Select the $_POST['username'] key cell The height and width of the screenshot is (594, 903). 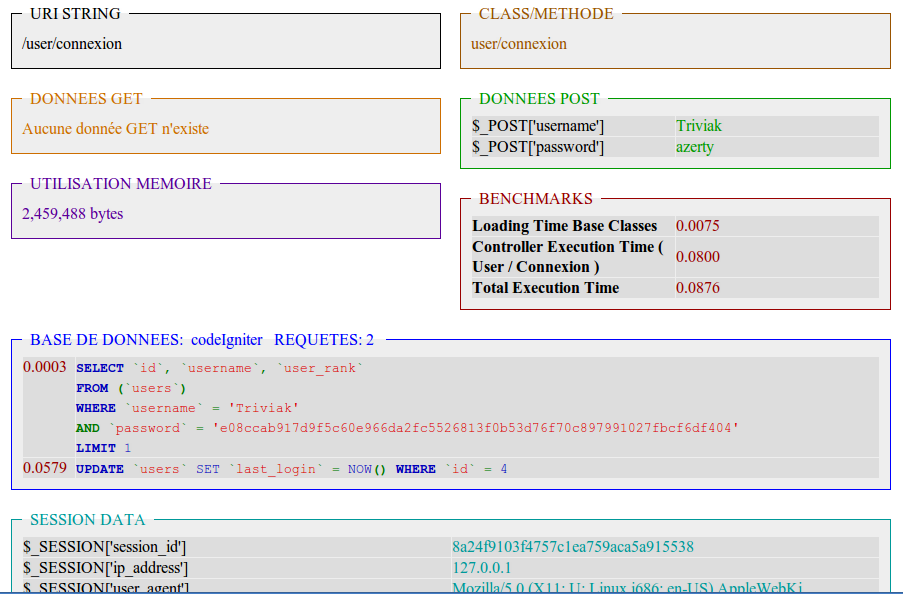click(x=538, y=126)
